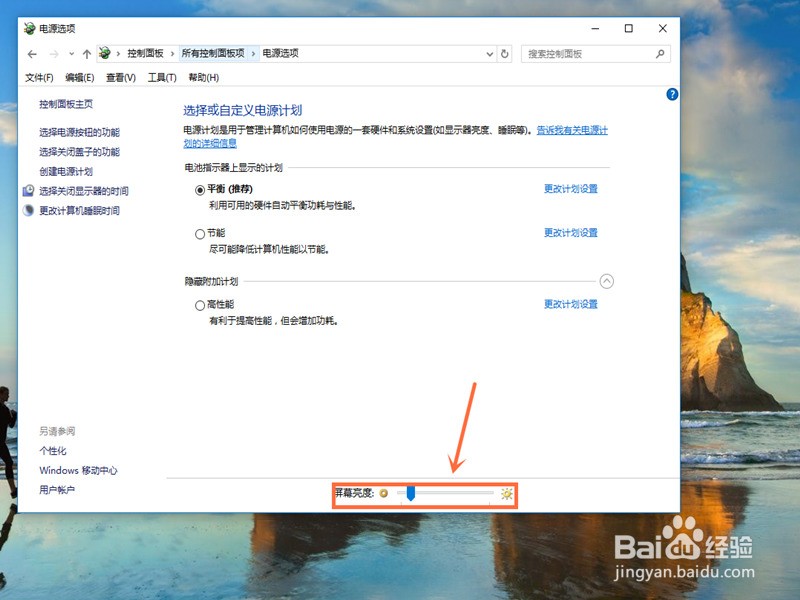Screen dimensions: 800x600
Task: Click the refresh button beside address bar
Action: 505,54
